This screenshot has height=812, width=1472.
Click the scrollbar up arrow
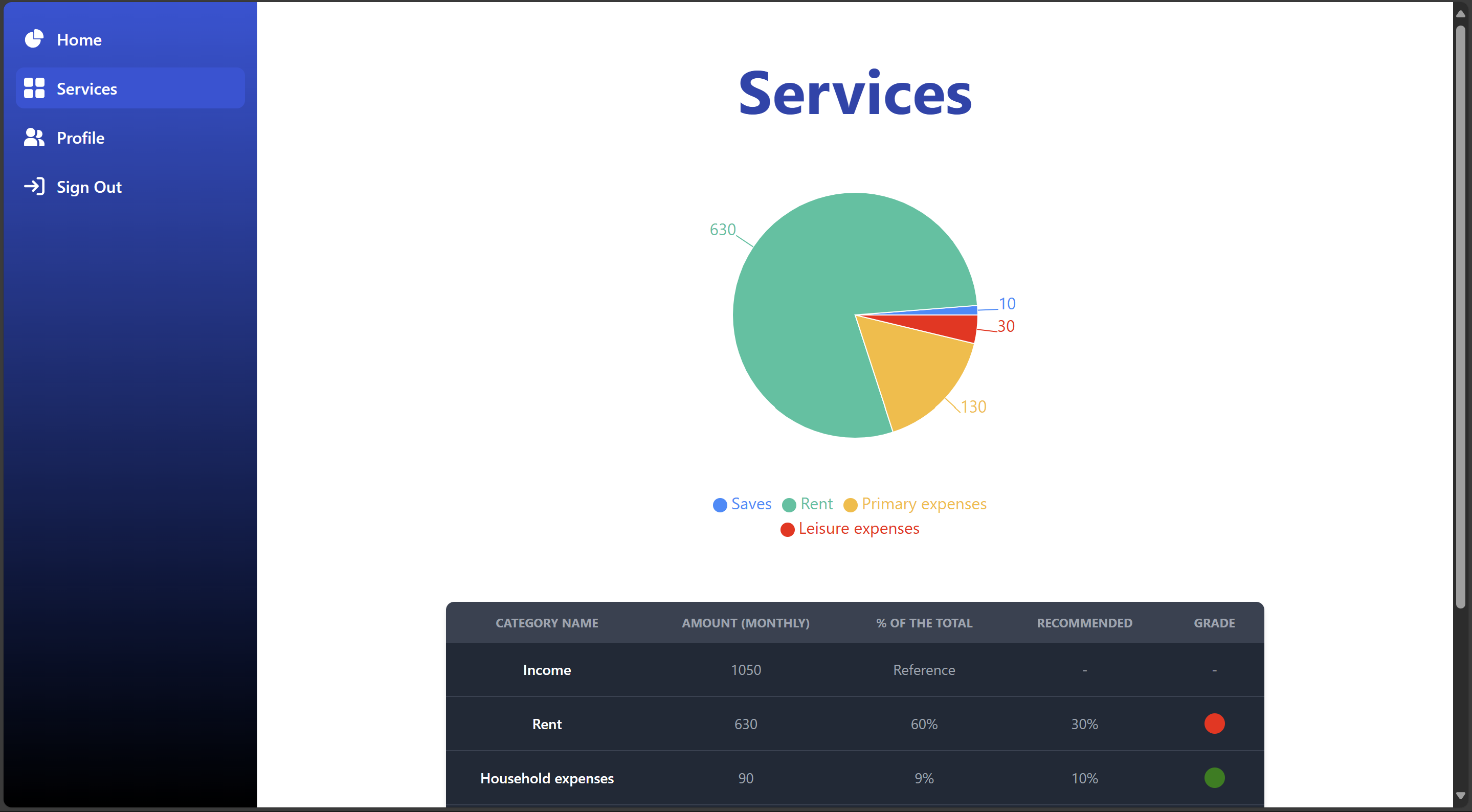pos(1461,14)
